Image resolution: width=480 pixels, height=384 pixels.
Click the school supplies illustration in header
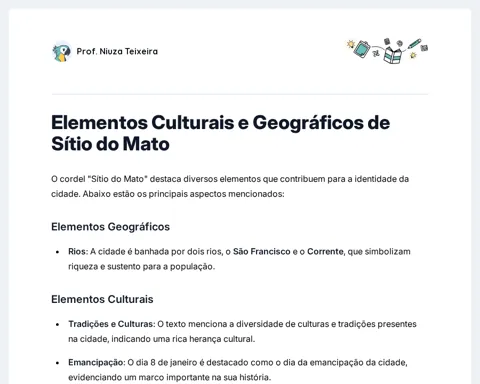point(387,51)
